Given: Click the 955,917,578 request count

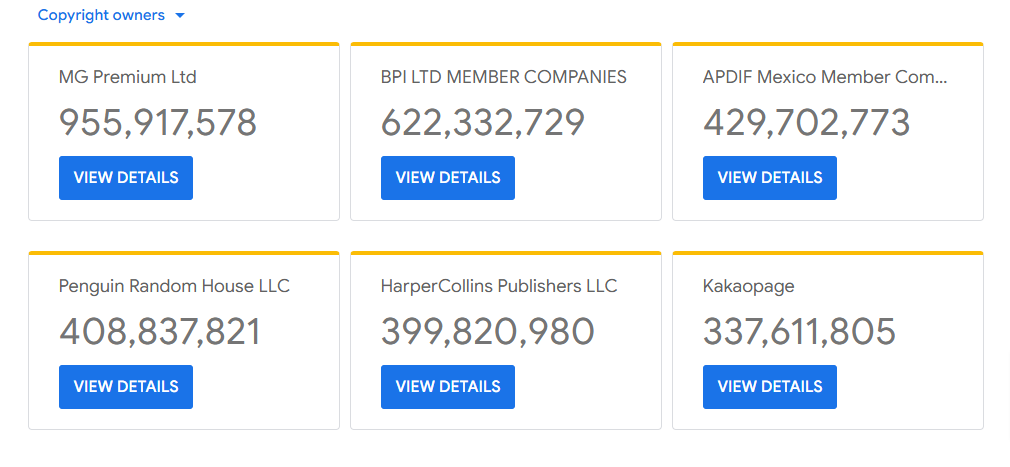Looking at the screenshot, I should pyautogui.click(x=158, y=122).
